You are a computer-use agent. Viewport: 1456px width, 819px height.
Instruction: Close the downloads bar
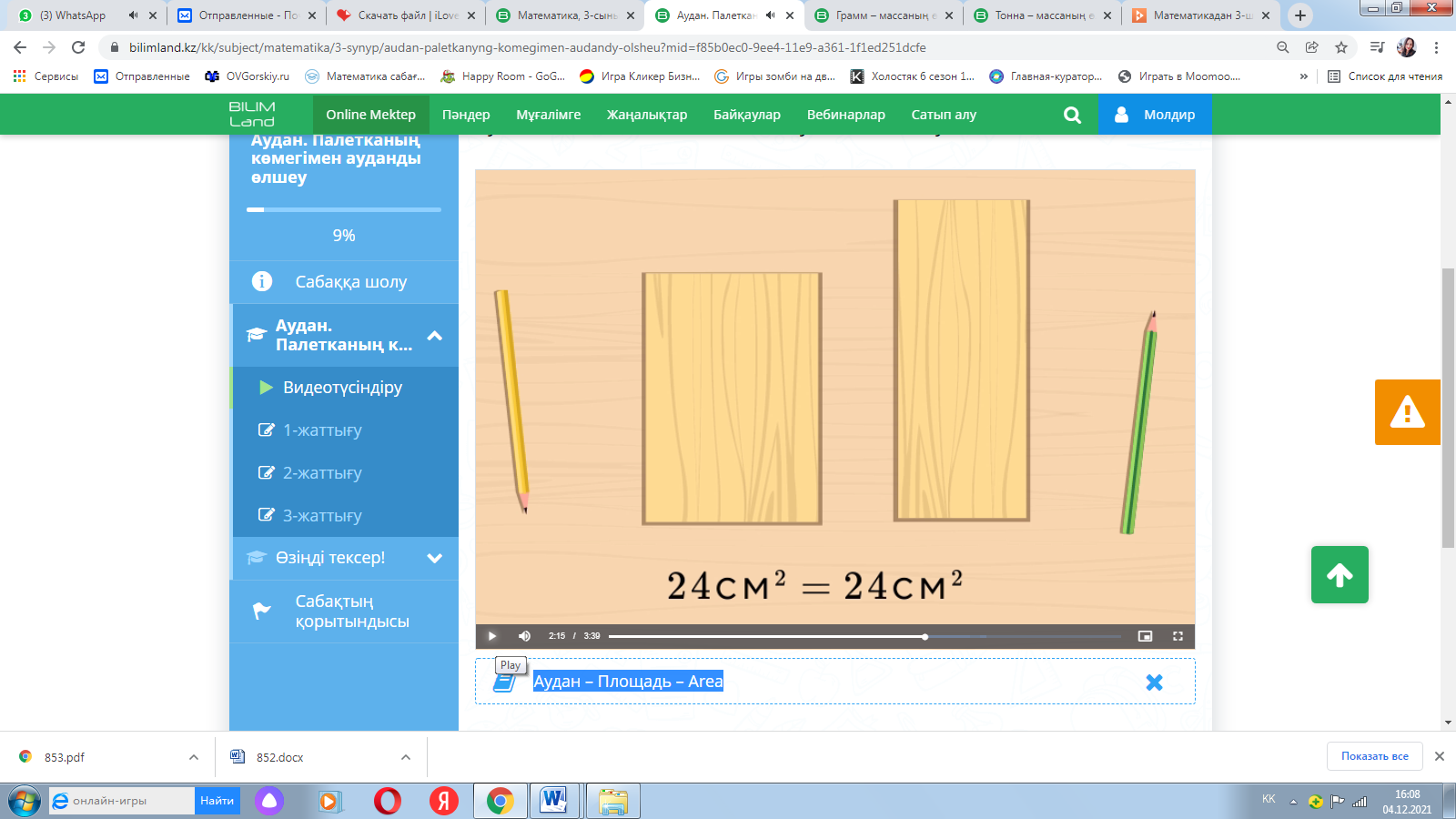point(1440,756)
